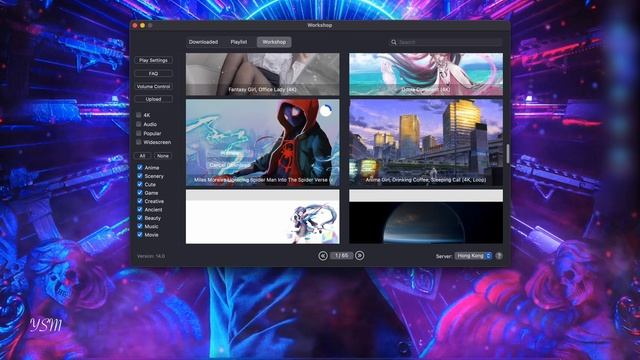Uncheck the Scenery category

tap(140, 176)
